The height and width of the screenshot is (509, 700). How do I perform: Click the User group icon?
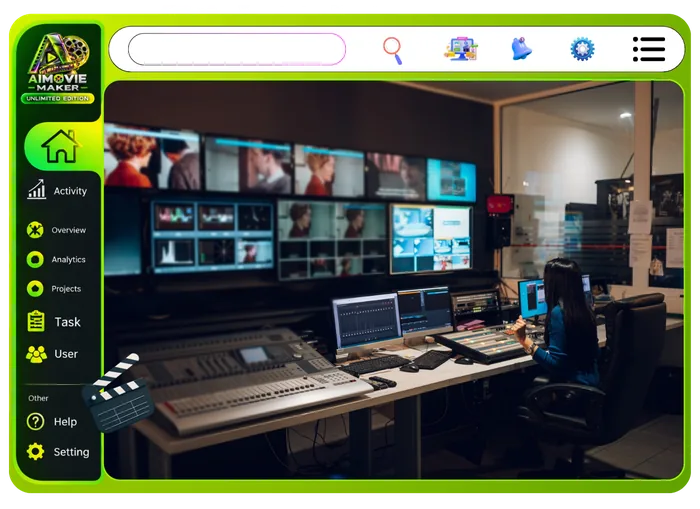pos(36,354)
